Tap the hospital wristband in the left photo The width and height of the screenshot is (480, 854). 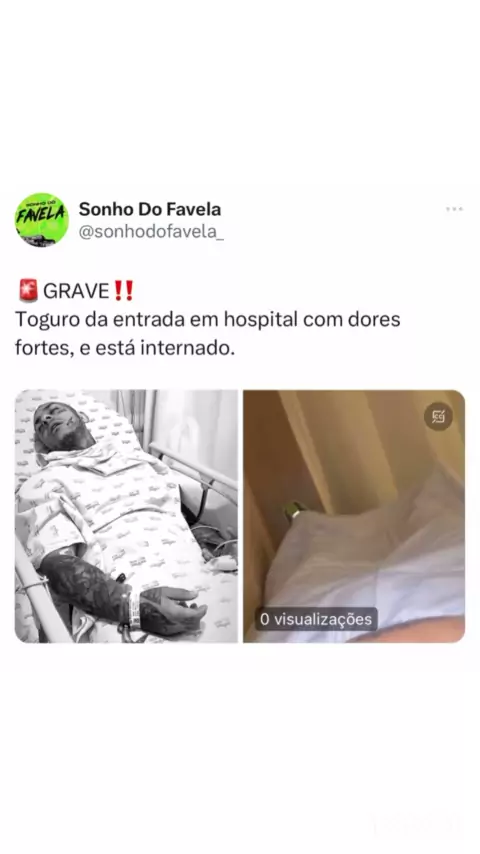click(132, 611)
